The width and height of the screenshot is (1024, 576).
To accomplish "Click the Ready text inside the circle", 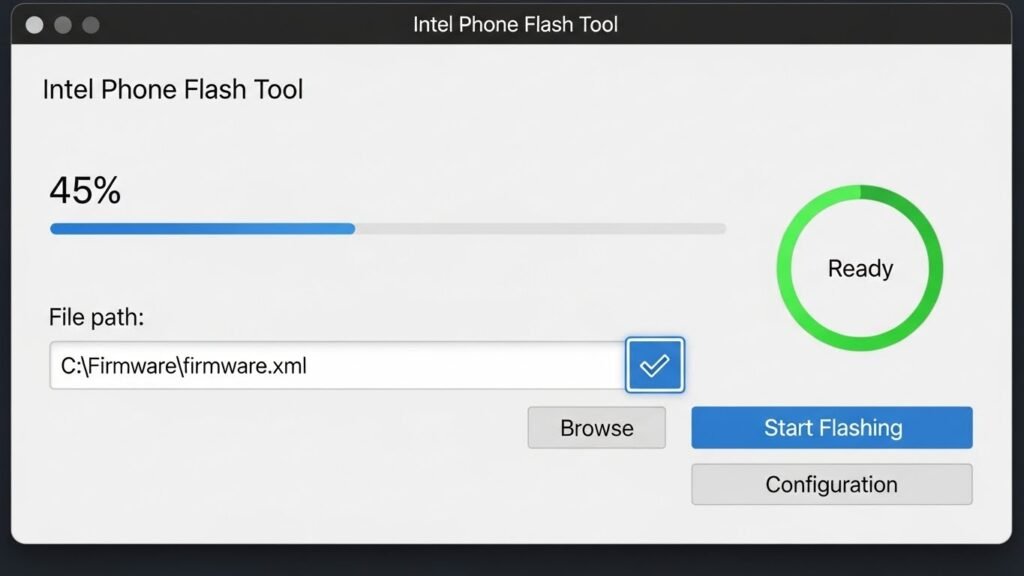I will [859, 268].
